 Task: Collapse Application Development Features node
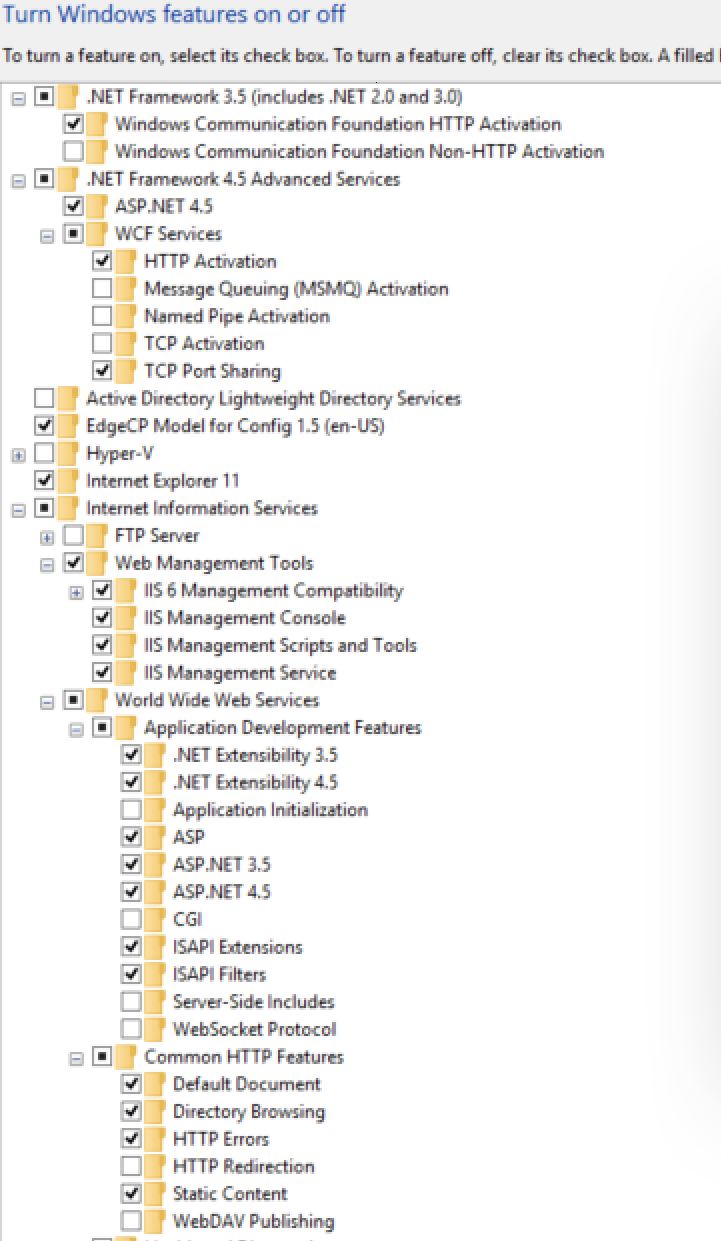(x=76, y=729)
